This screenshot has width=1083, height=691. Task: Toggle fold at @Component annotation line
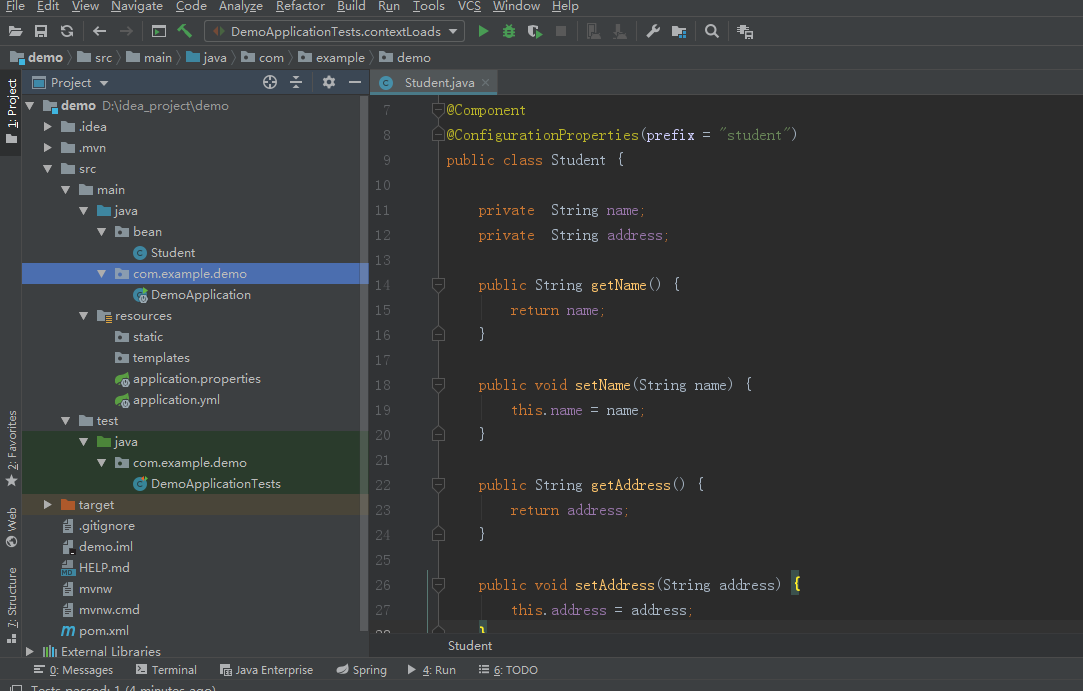(438, 109)
